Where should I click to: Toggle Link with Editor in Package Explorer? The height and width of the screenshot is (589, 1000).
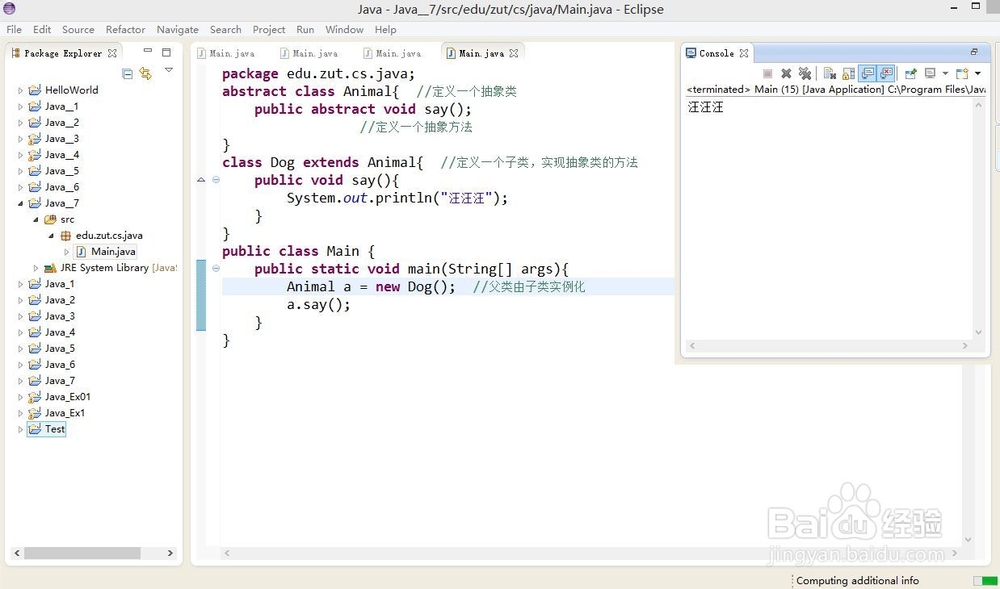click(x=145, y=74)
